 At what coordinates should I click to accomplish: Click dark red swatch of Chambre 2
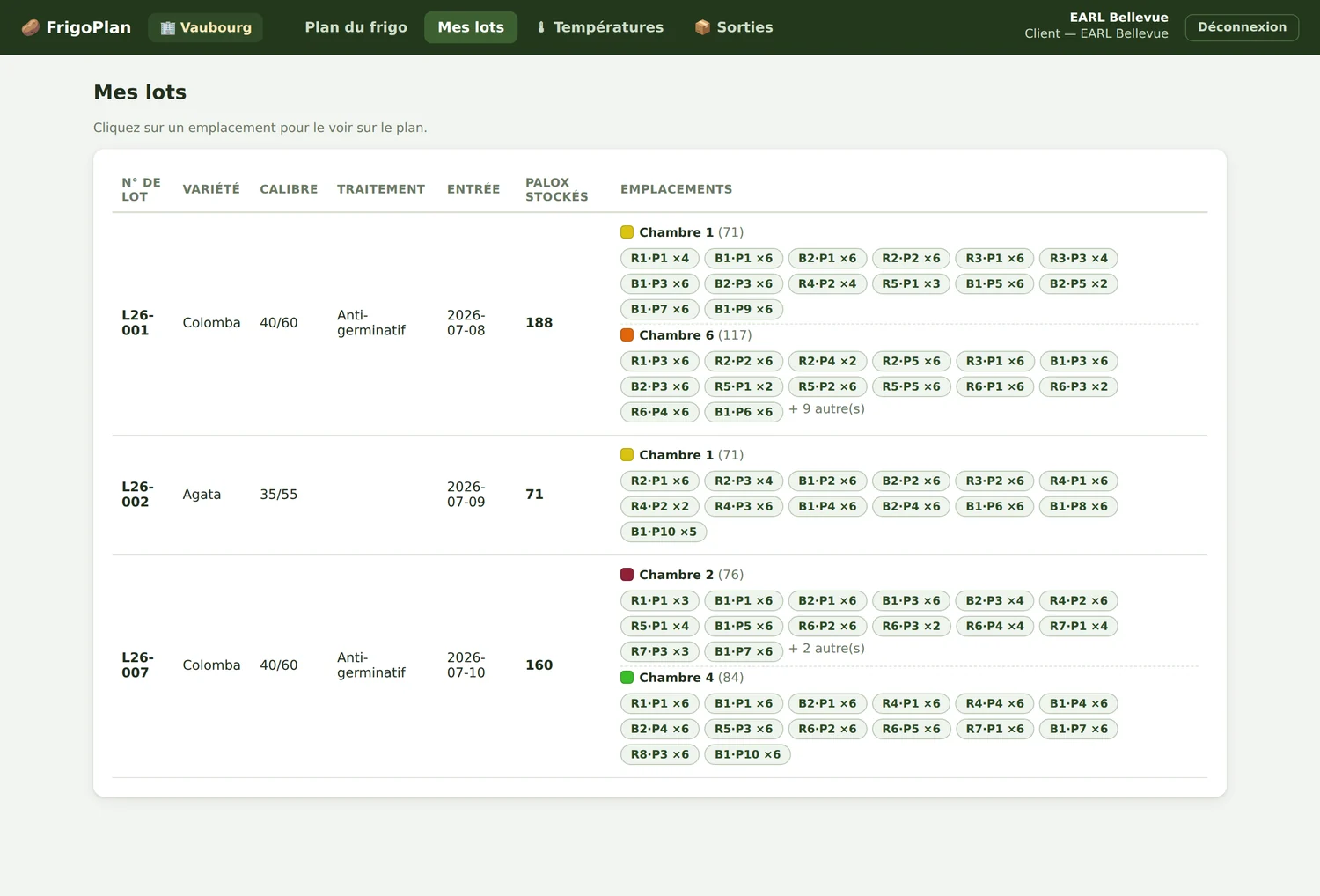pyautogui.click(x=627, y=575)
